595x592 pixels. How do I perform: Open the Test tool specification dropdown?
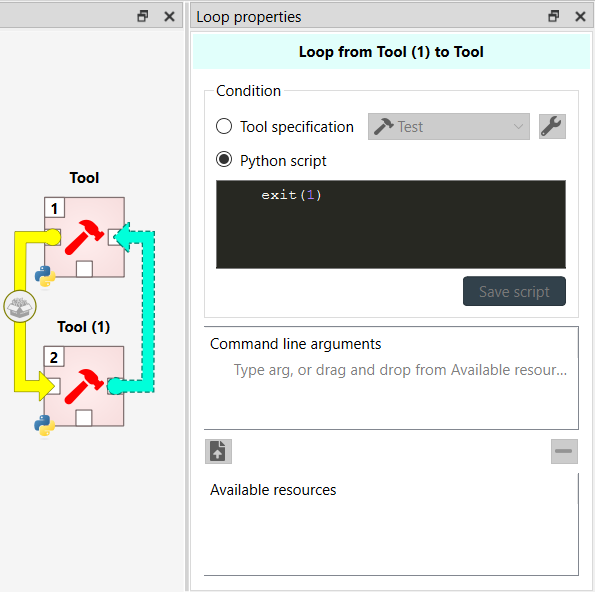tap(449, 126)
